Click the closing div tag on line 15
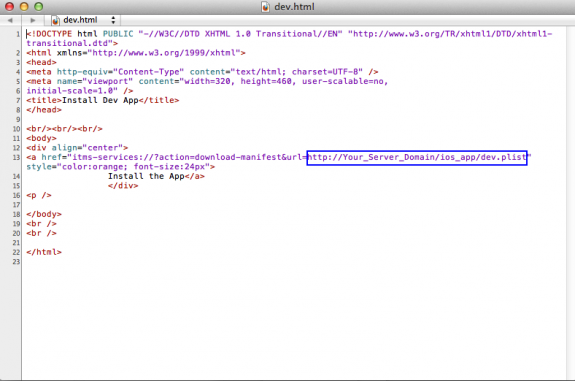The height and width of the screenshot is (381, 575). click(123, 186)
